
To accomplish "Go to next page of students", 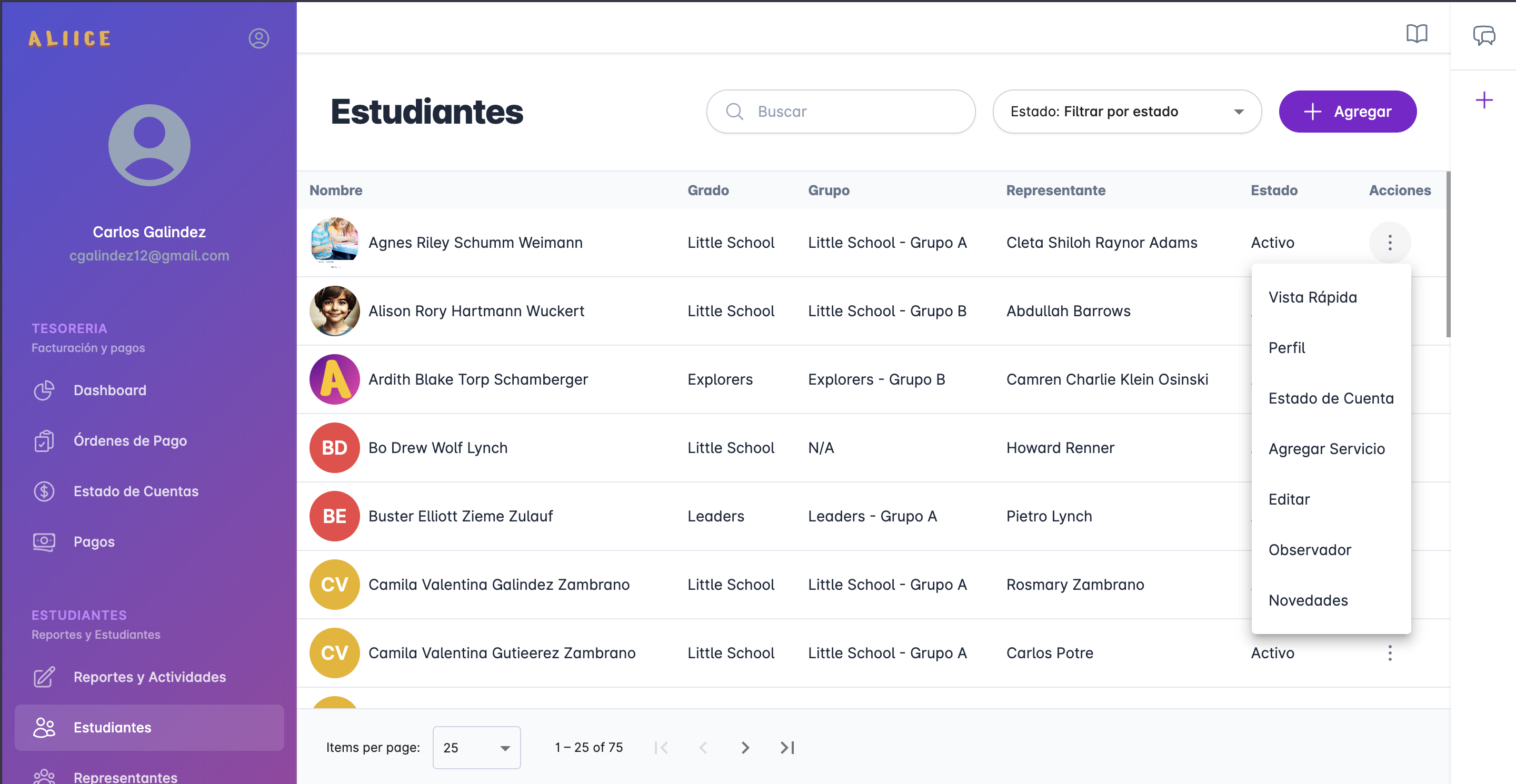I will point(745,748).
